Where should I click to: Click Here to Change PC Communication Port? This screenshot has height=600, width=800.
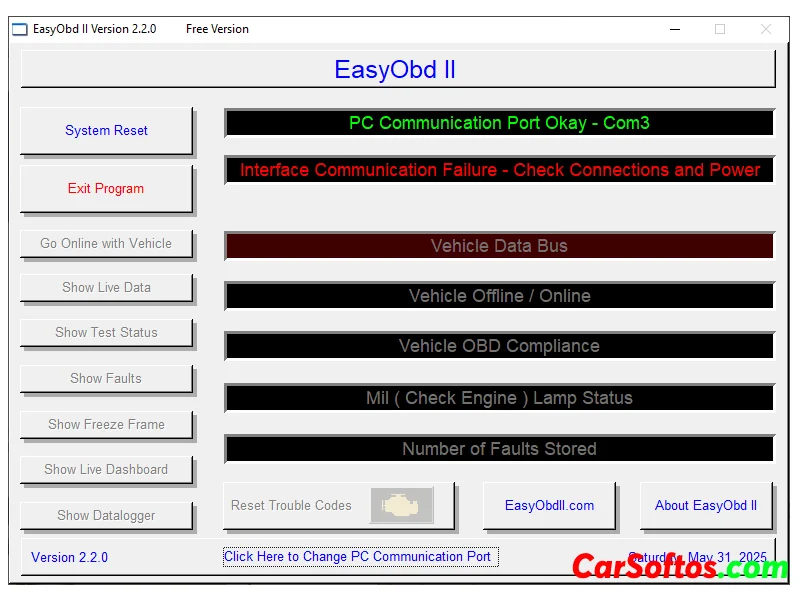(x=358, y=557)
